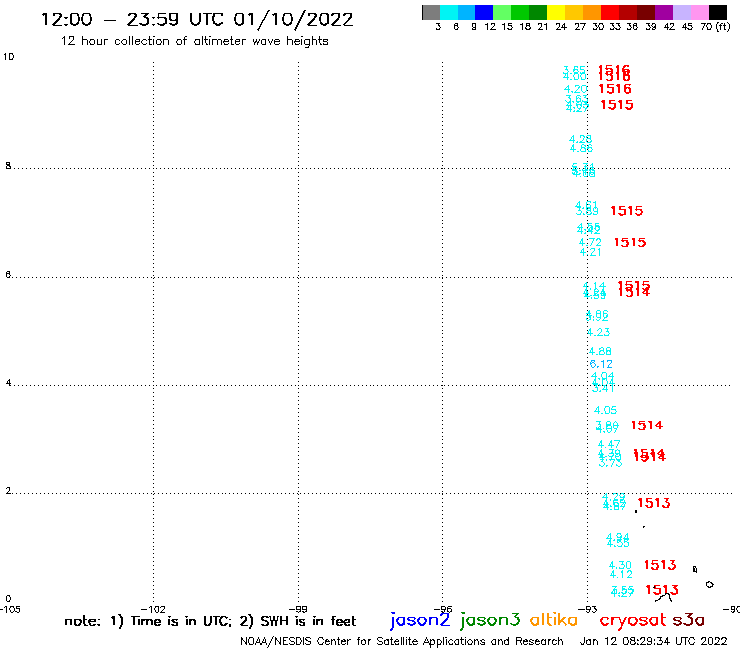Click the '24' legend label
The width and height of the screenshot is (740, 650).
click(x=561, y=27)
